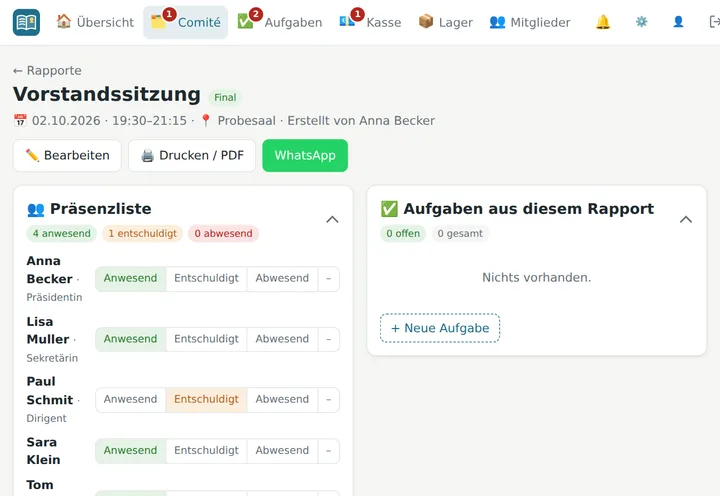
Task: Clear Anna Becker's attendance with dash
Action: [329, 279]
